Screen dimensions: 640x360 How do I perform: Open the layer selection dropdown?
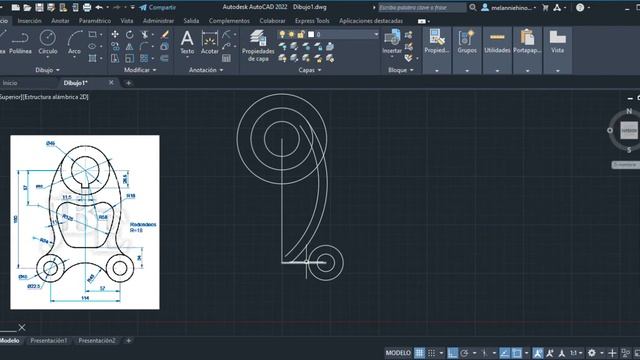[x=376, y=34]
